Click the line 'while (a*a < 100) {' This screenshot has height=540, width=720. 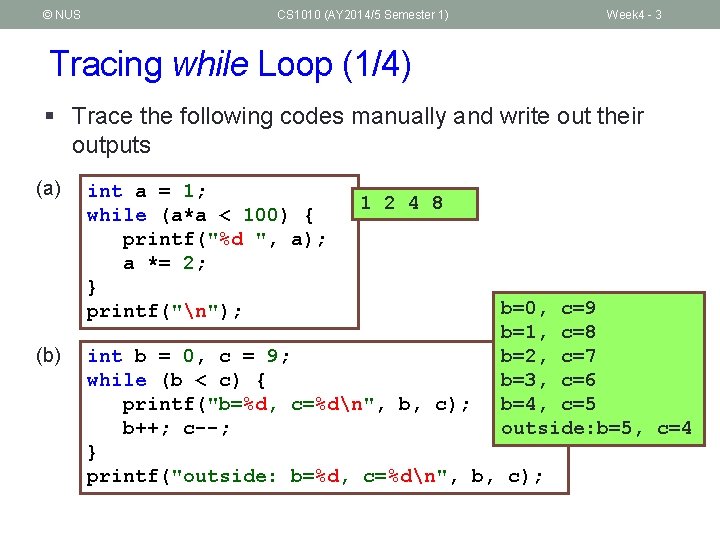click(200, 215)
